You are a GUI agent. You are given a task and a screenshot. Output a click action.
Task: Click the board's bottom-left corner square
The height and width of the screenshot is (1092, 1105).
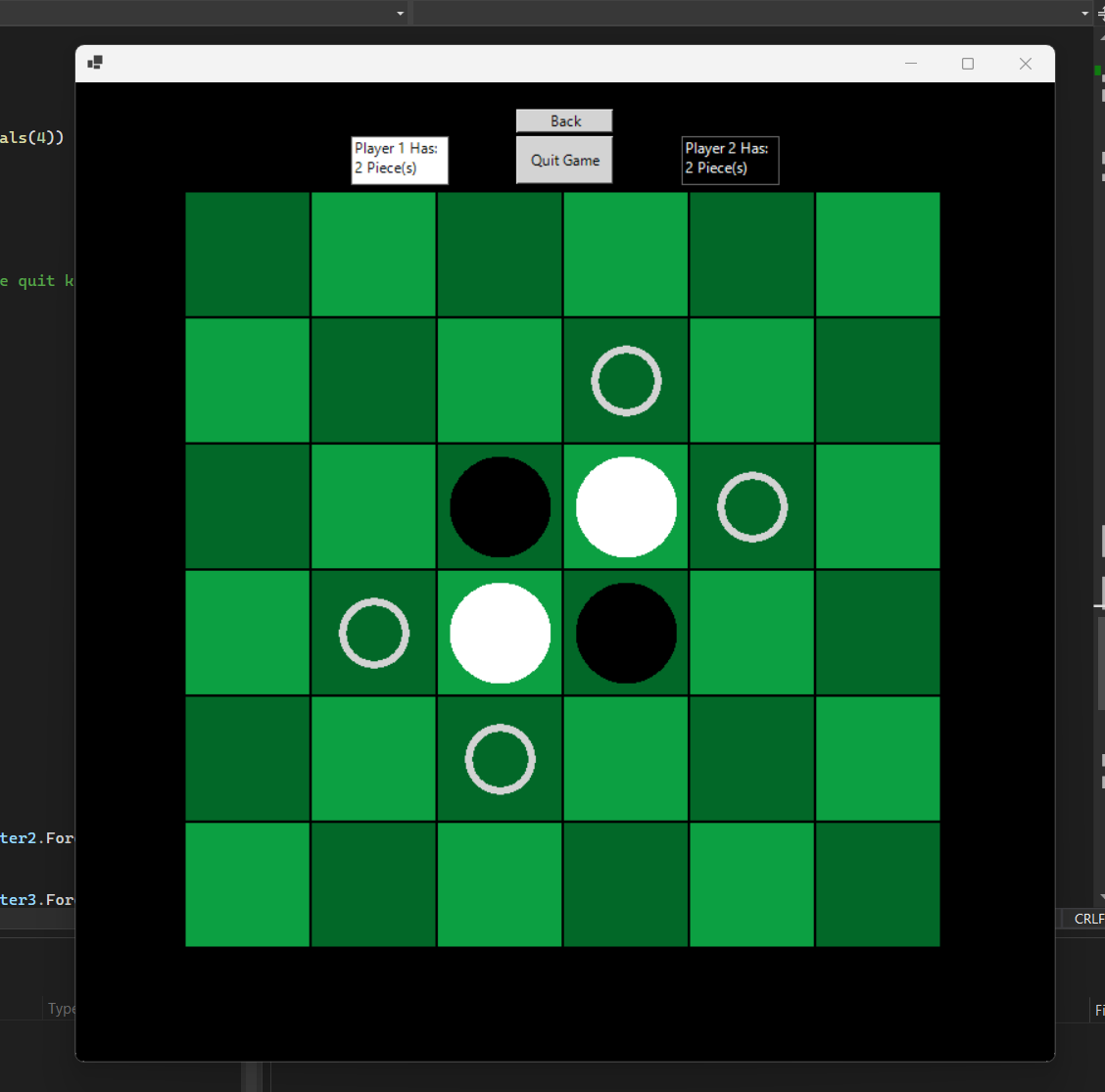[248, 884]
